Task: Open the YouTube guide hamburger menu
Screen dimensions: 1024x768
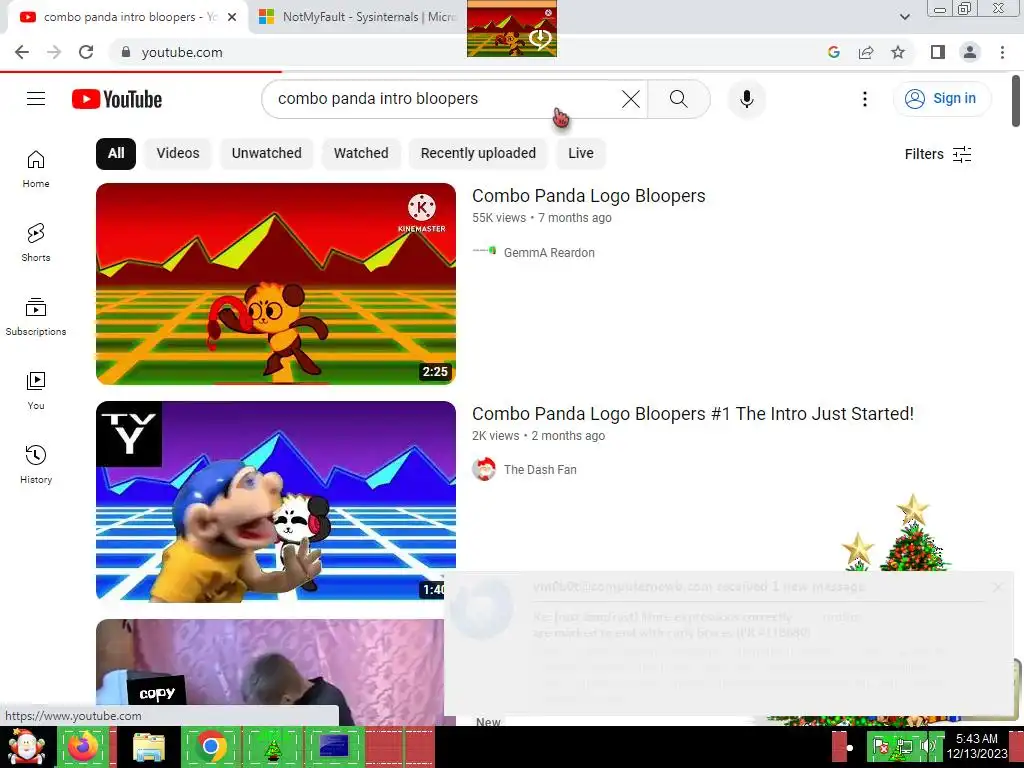Action: pos(36,99)
